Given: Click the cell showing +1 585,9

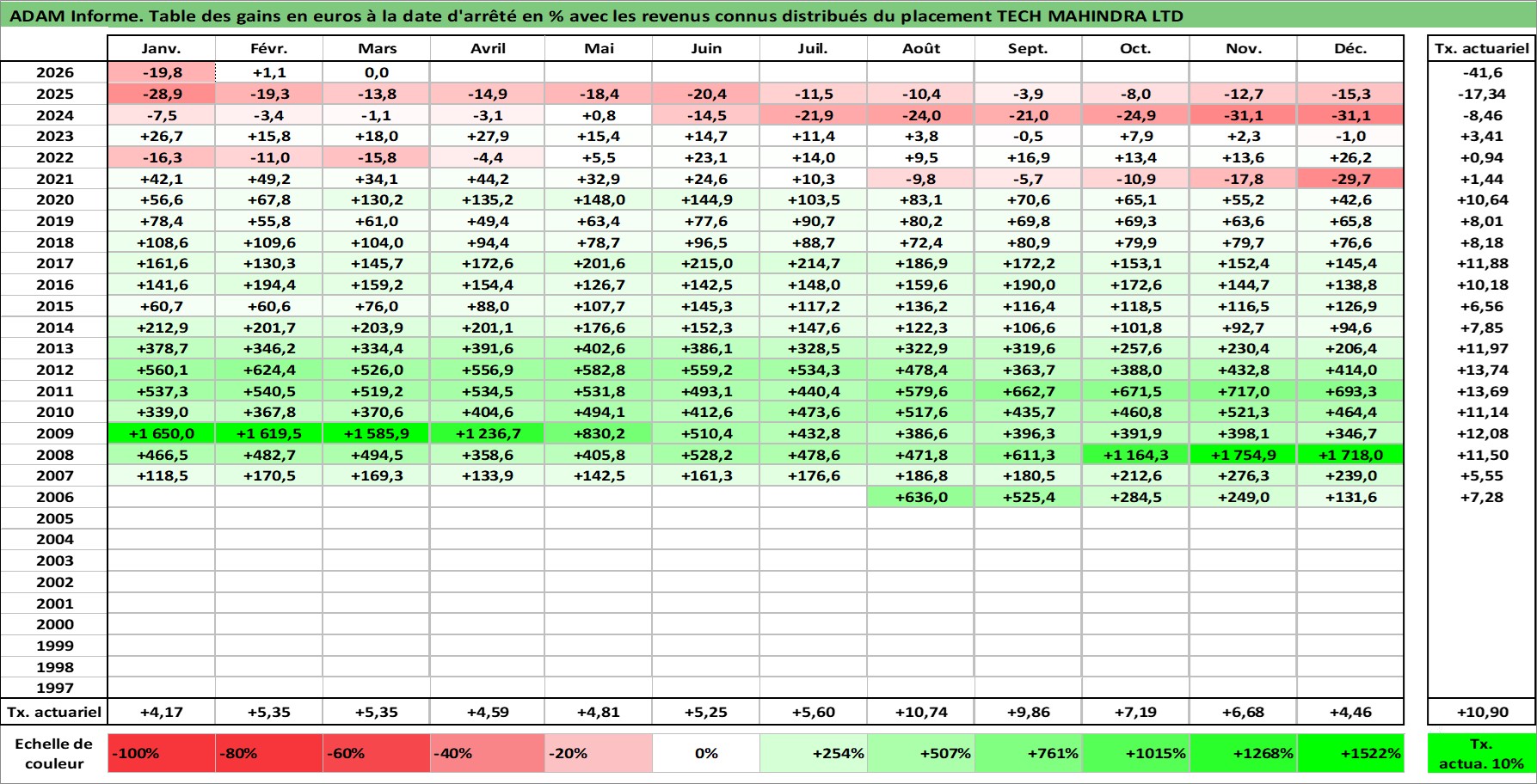Looking at the screenshot, I should [377, 433].
